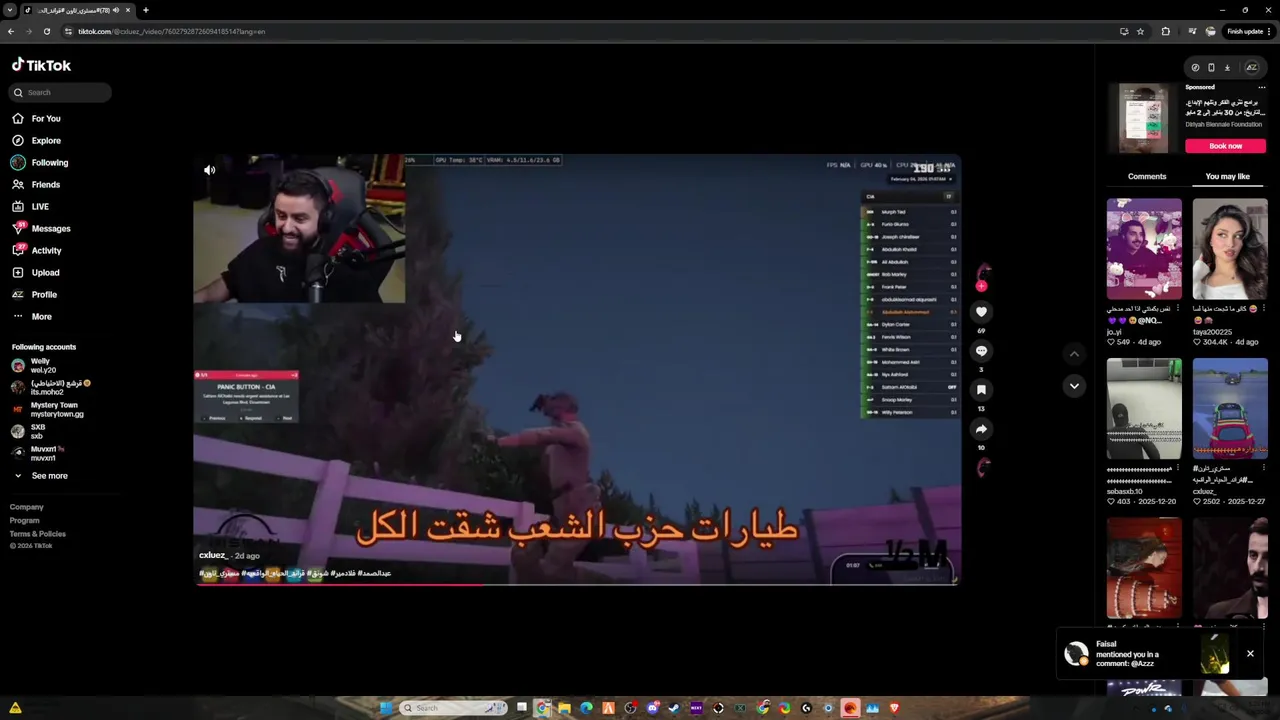1280x720 pixels.
Task: Focus the TikTok search field
Action: click(x=61, y=92)
